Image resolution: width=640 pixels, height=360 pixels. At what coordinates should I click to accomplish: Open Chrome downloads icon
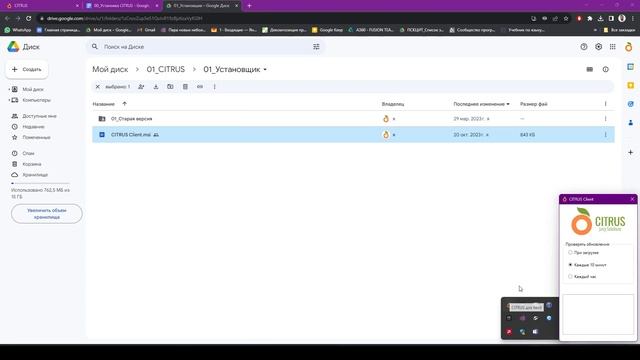point(600,18)
